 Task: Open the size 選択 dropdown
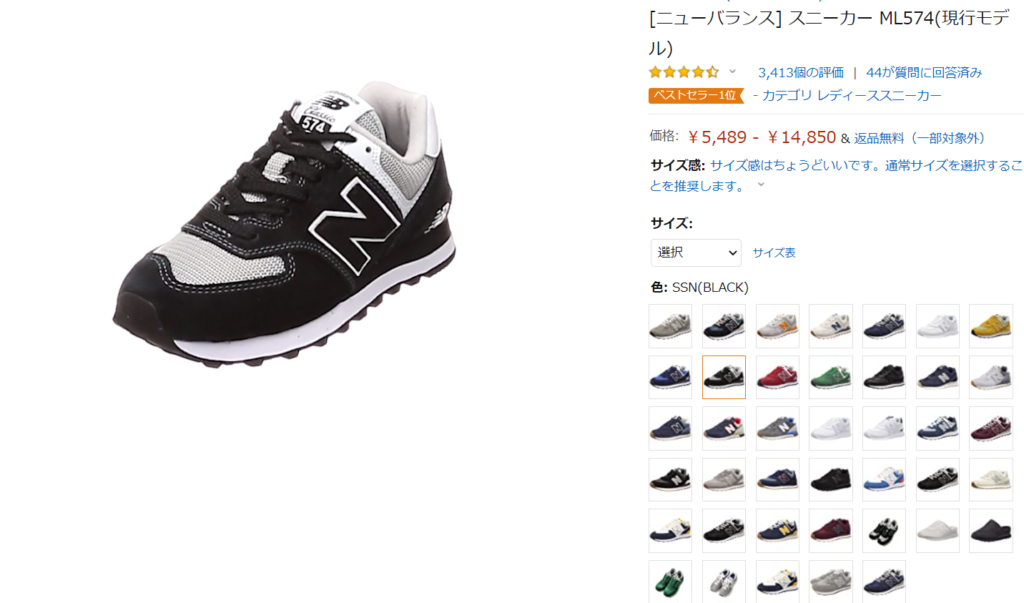[696, 253]
